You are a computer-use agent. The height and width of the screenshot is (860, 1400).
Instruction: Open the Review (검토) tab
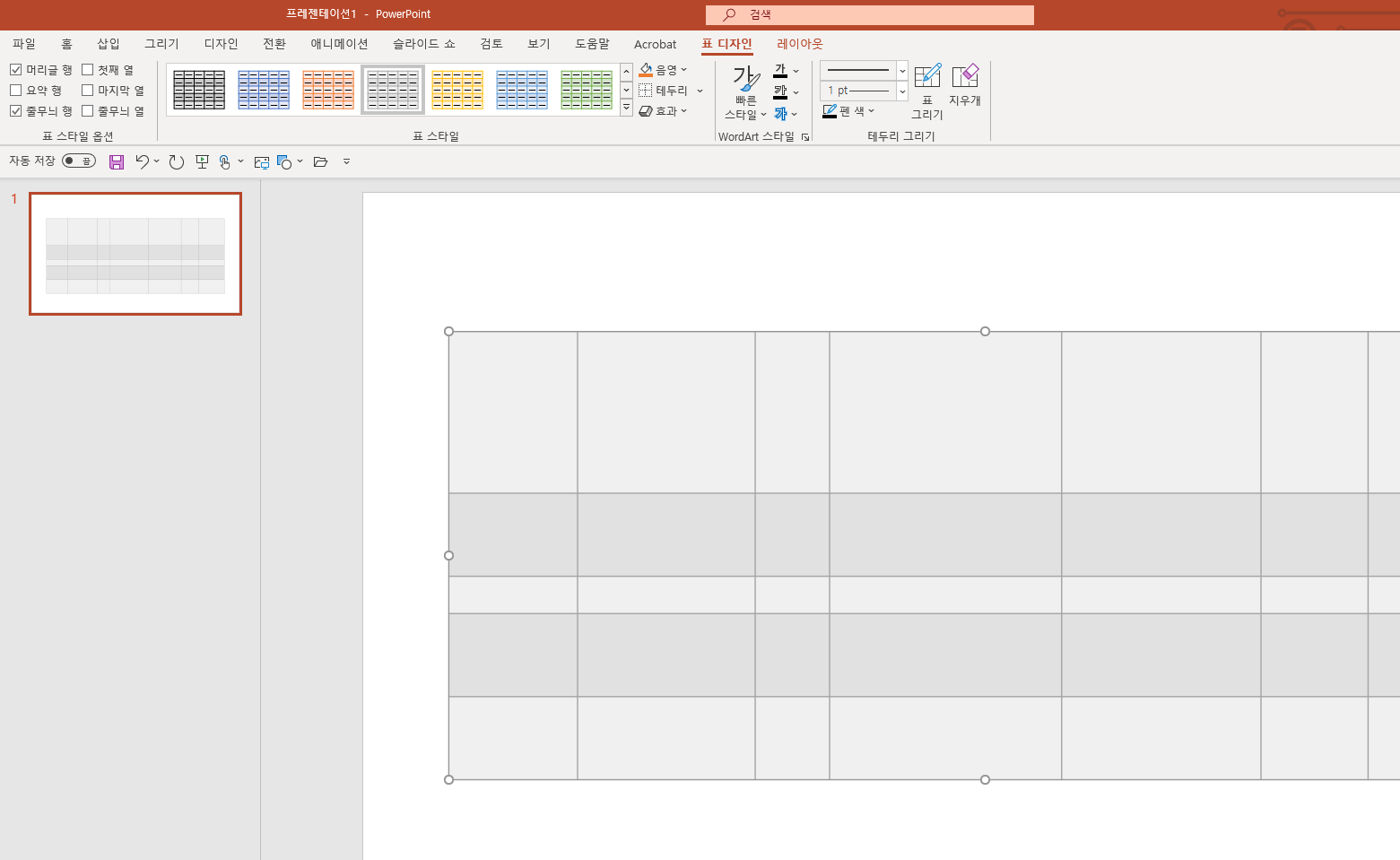[x=491, y=44]
